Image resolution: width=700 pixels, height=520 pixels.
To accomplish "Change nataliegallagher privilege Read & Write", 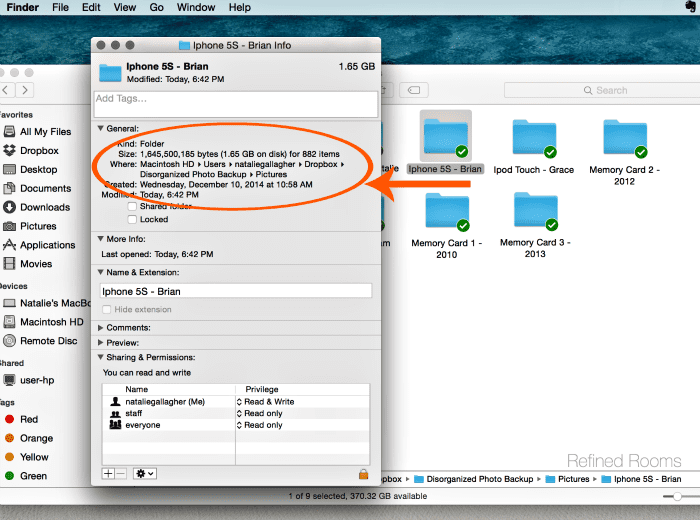I will pyautogui.click(x=266, y=402).
